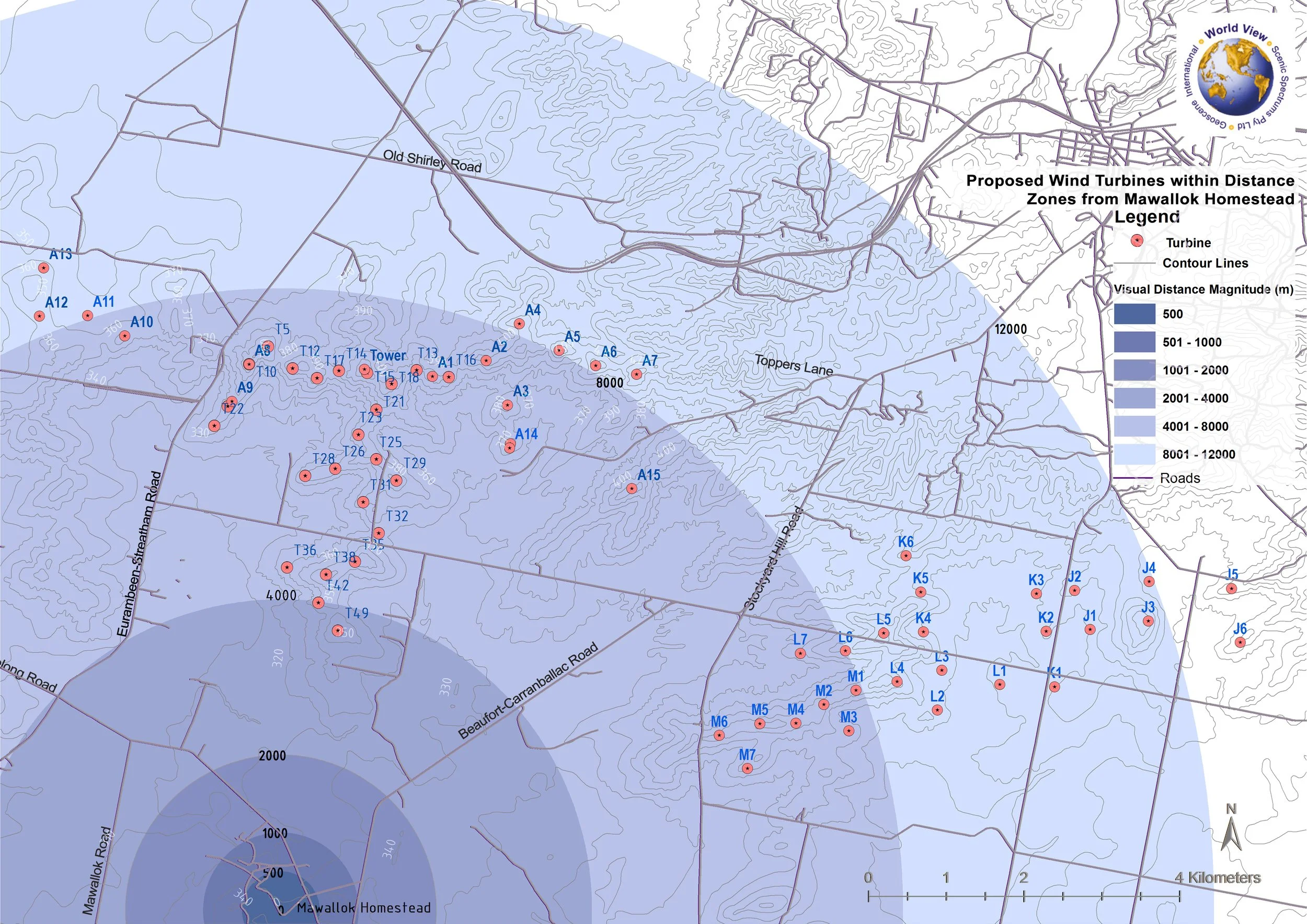Click the "Contour Lines" legend entry
Screen dimensions: 1307x924
pyautogui.click(x=1206, y=263)
